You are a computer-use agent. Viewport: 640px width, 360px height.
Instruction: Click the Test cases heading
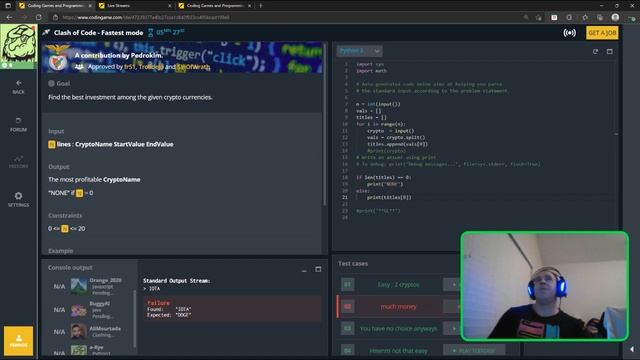pyautogui.click(x=353, y=264)
